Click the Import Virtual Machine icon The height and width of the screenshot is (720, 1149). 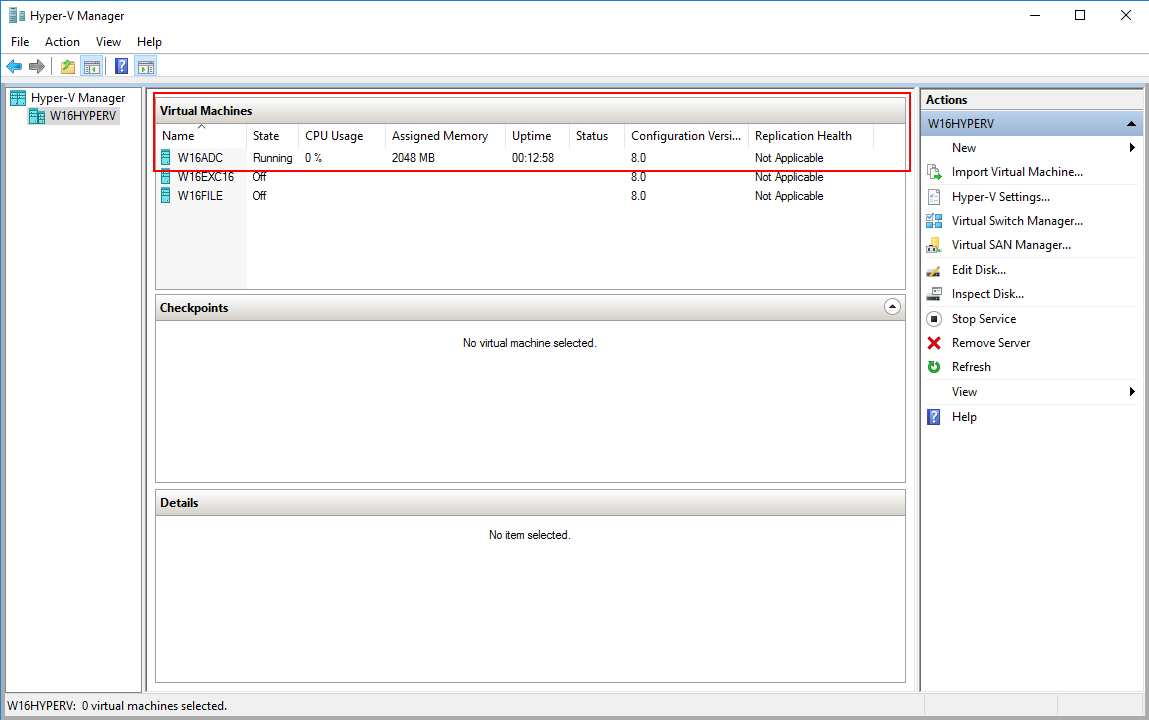click(934, 172)
